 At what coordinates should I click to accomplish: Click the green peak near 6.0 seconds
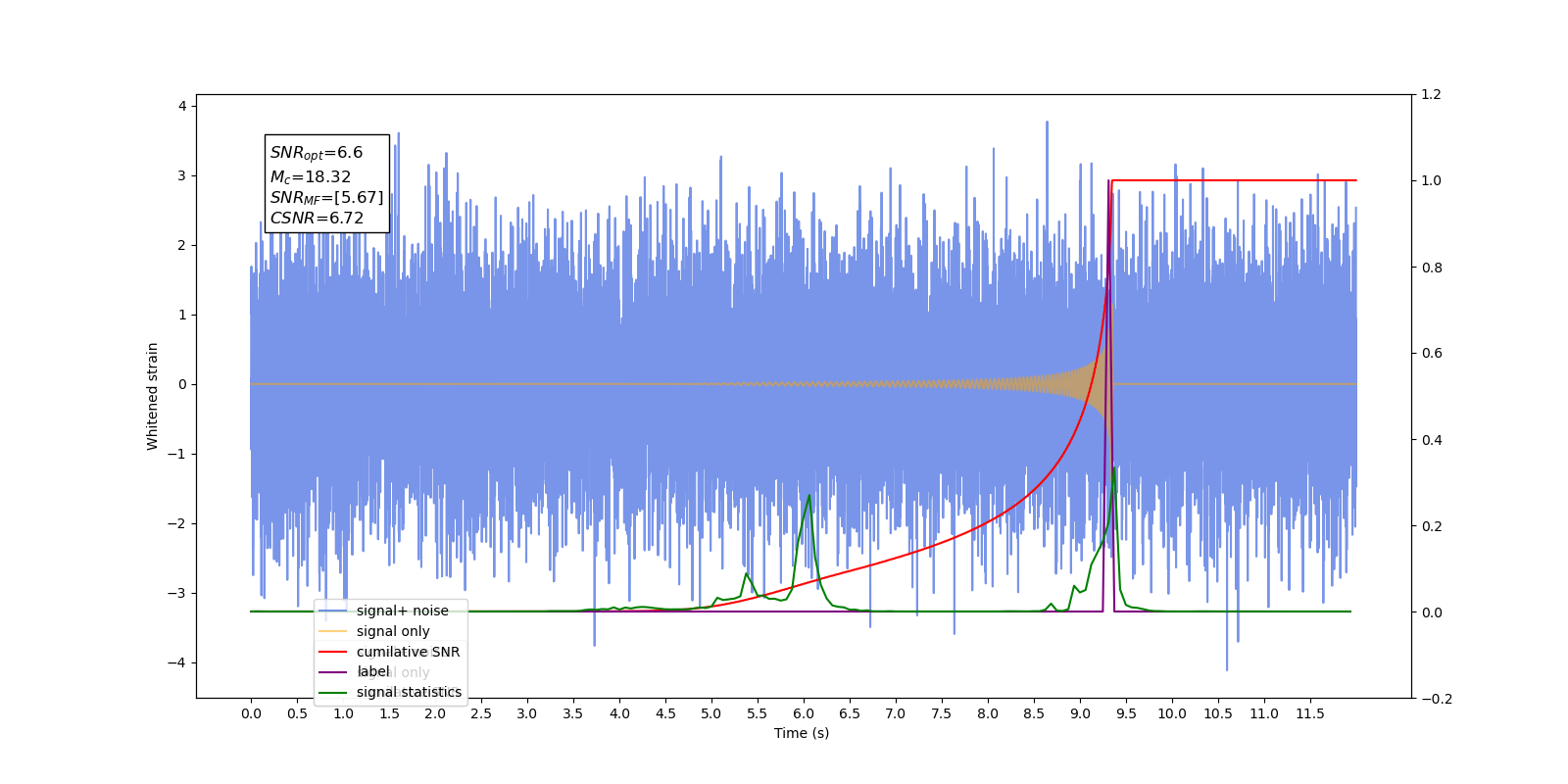tap(809, 496)
